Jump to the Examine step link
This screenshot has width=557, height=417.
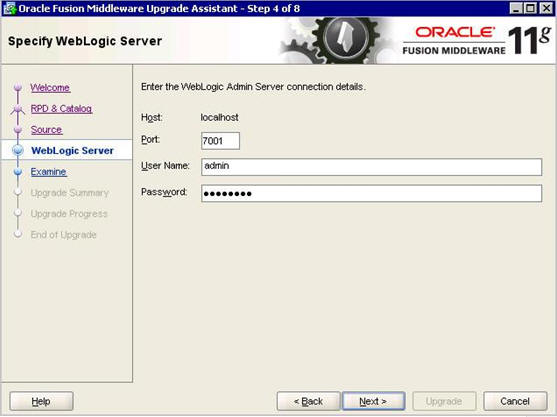[49, 172]
